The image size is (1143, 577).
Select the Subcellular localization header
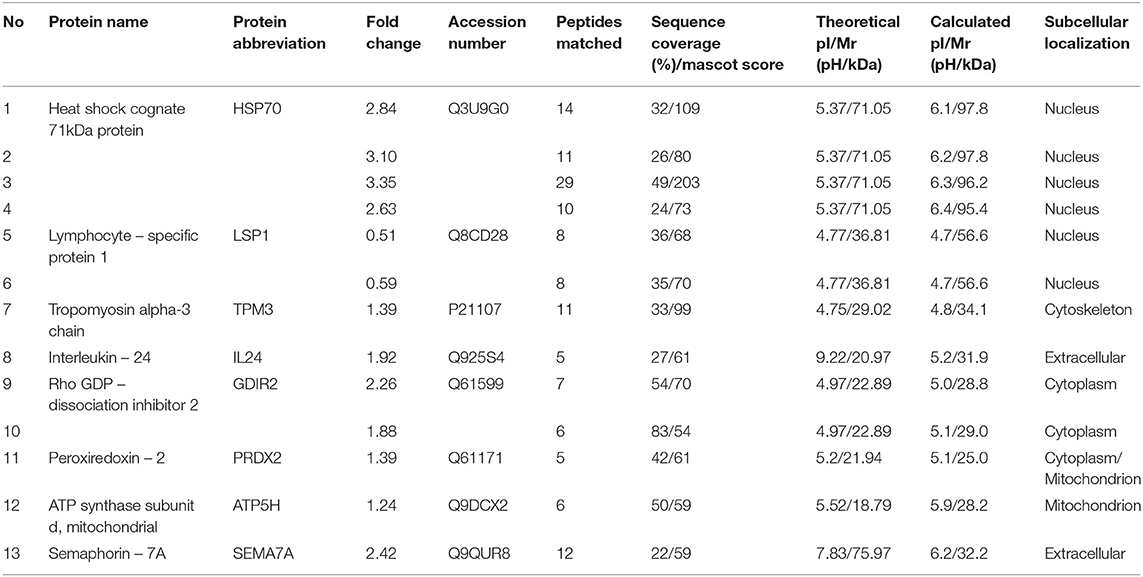[x=1086, y=33]
